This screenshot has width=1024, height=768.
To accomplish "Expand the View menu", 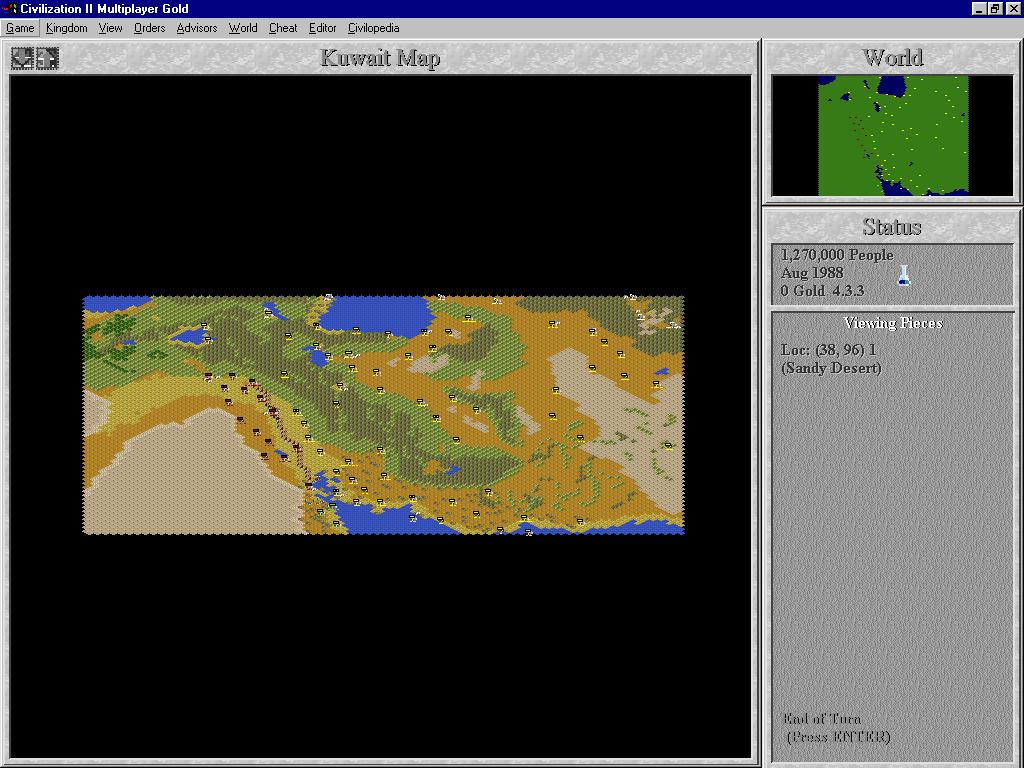I will (x=110, y=28).
